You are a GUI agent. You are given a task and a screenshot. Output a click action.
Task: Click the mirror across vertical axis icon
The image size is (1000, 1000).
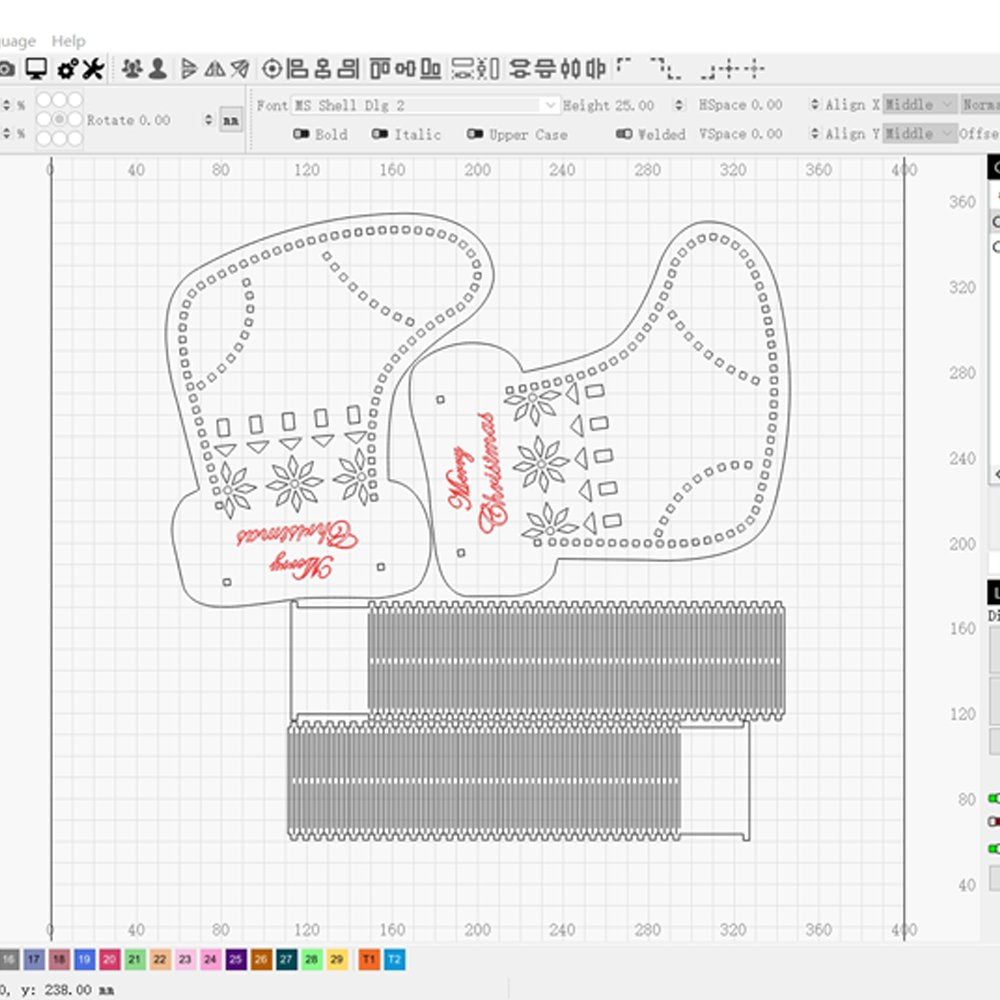pos(214,69)
